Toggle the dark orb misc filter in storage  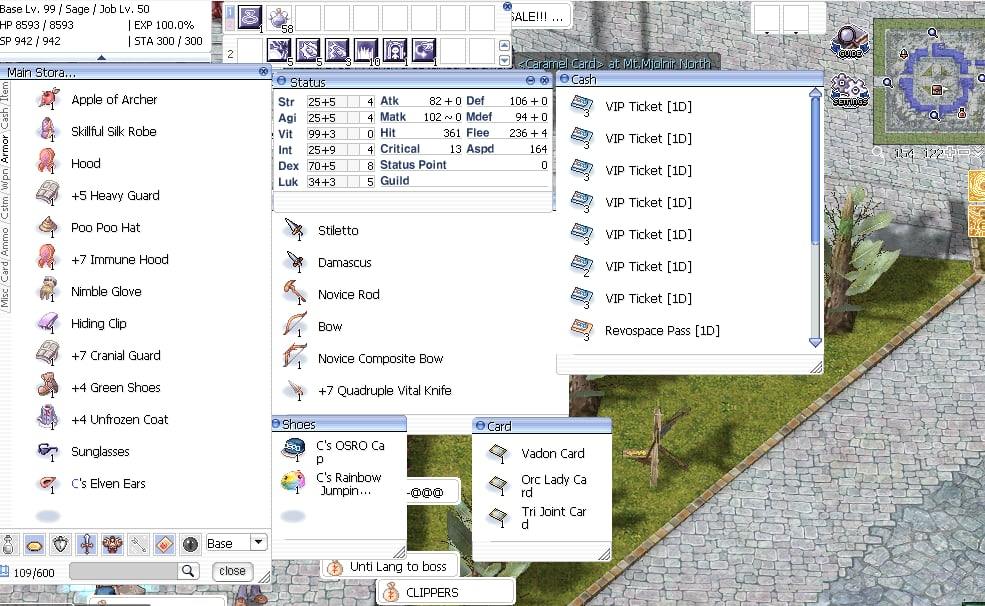click(190, 544)
